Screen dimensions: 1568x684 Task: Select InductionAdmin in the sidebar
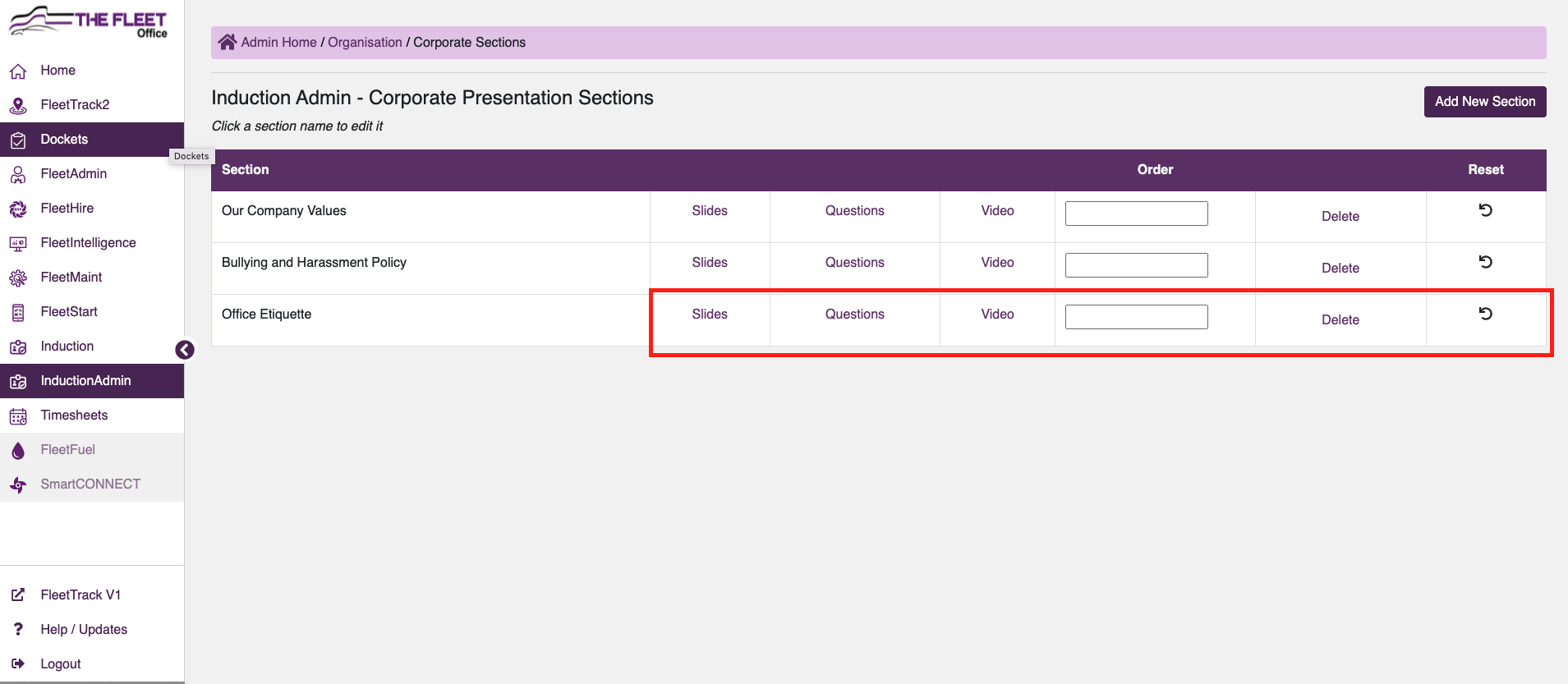(x=92, y=381)
